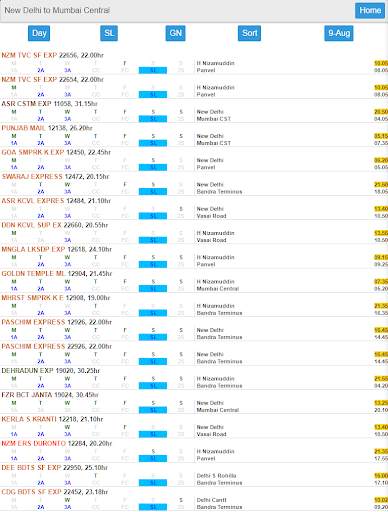
Task: Click highlighted departure time of ASR CSTM EXP
Action: (381, 112)
